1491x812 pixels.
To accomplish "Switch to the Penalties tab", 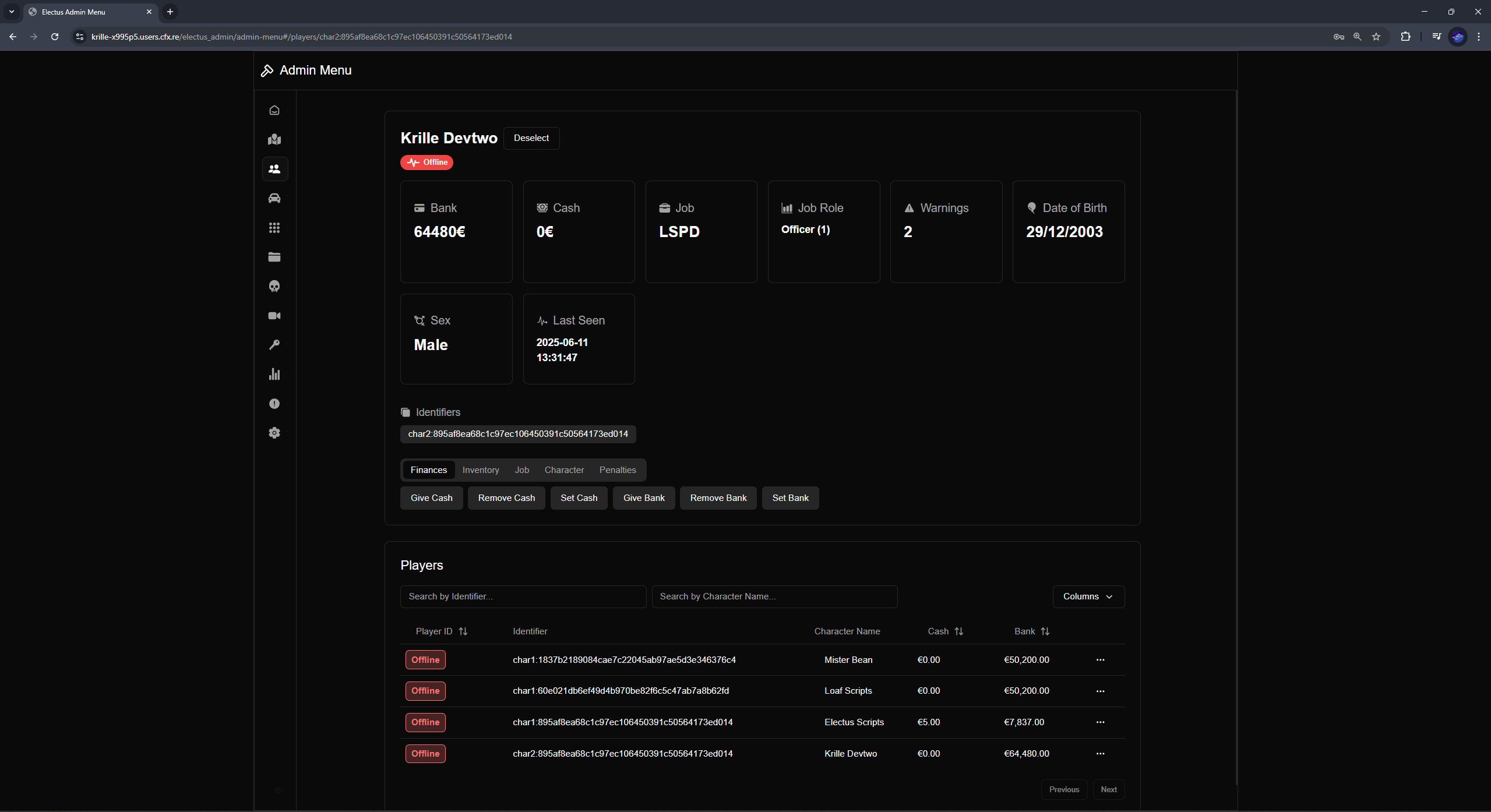I will [617, 469].
